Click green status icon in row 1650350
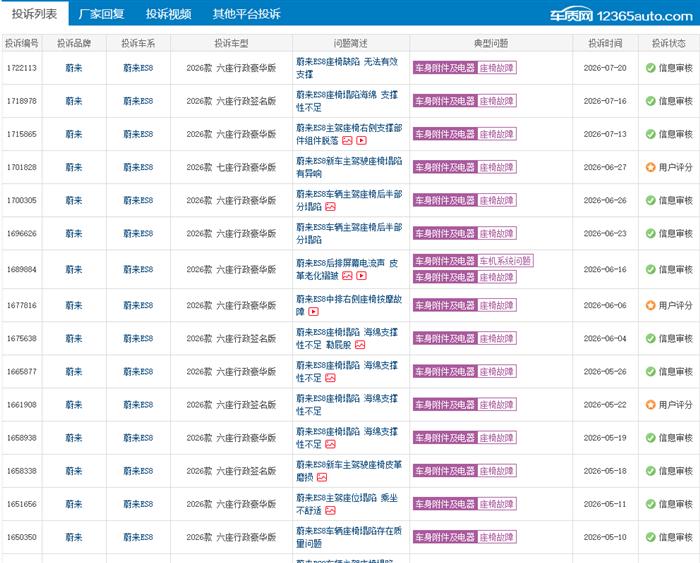 [650, 537]
